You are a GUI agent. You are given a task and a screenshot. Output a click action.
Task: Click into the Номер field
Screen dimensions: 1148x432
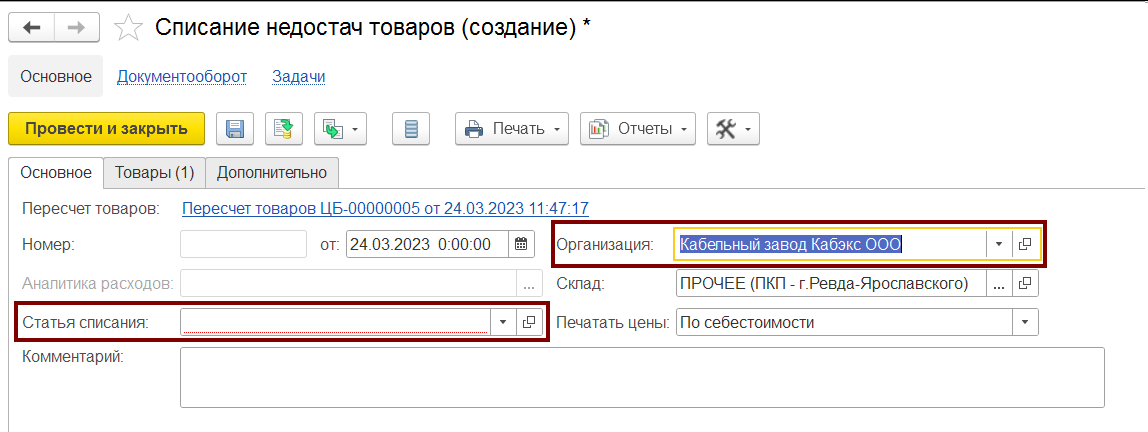coord(243,244)
